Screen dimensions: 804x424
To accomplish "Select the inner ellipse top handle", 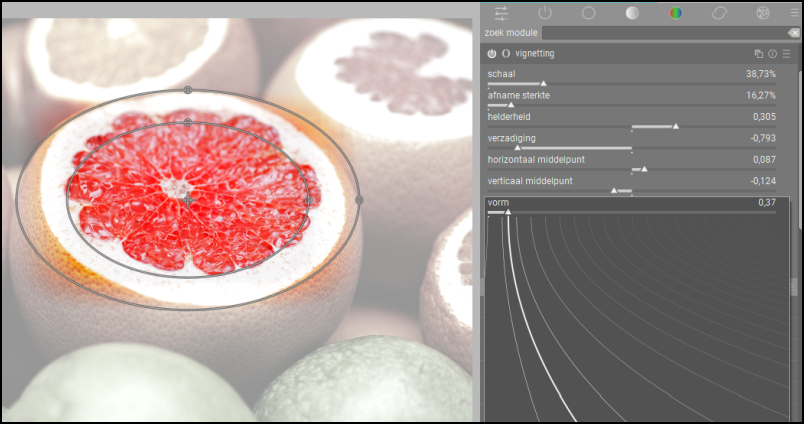I will point(188,123).
